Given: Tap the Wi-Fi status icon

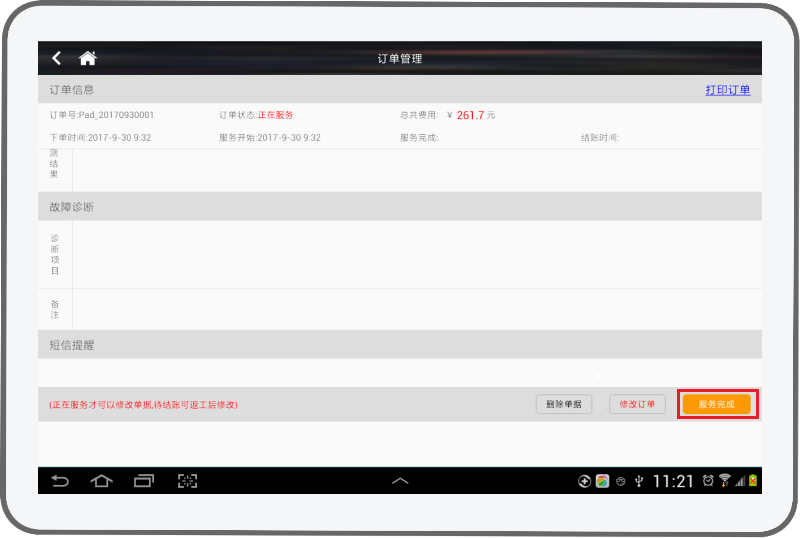Looking at the screenshot, I should click(724, 481).
